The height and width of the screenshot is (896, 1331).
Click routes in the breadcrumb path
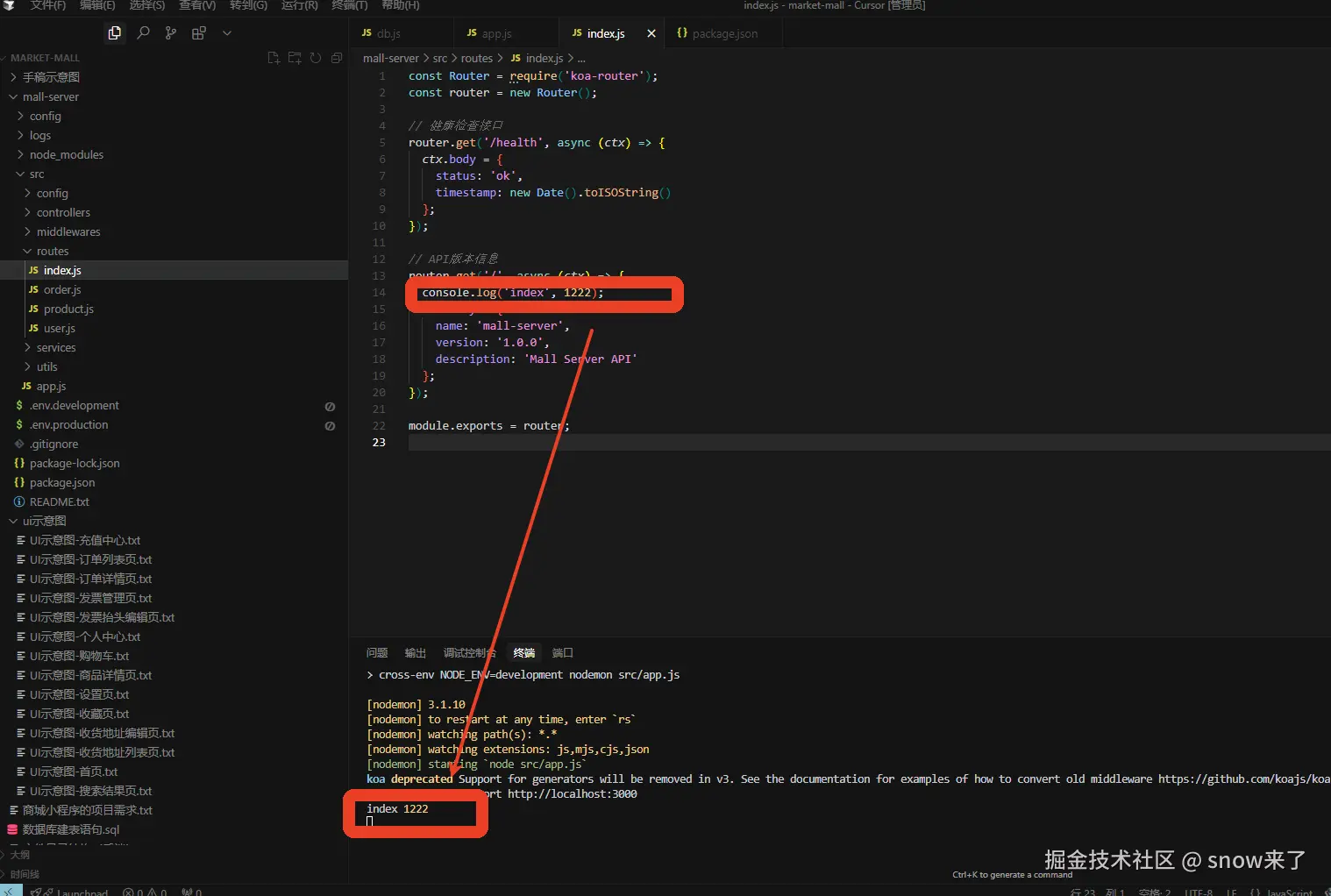477,59
